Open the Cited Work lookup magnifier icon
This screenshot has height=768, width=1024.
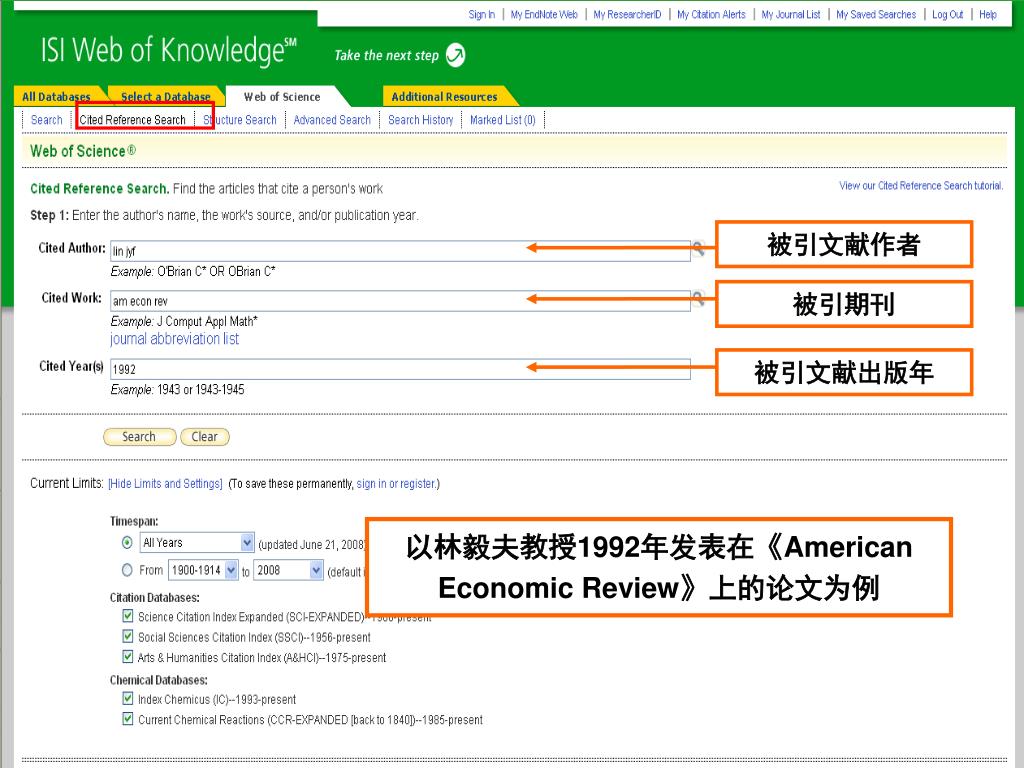(698, 299)
